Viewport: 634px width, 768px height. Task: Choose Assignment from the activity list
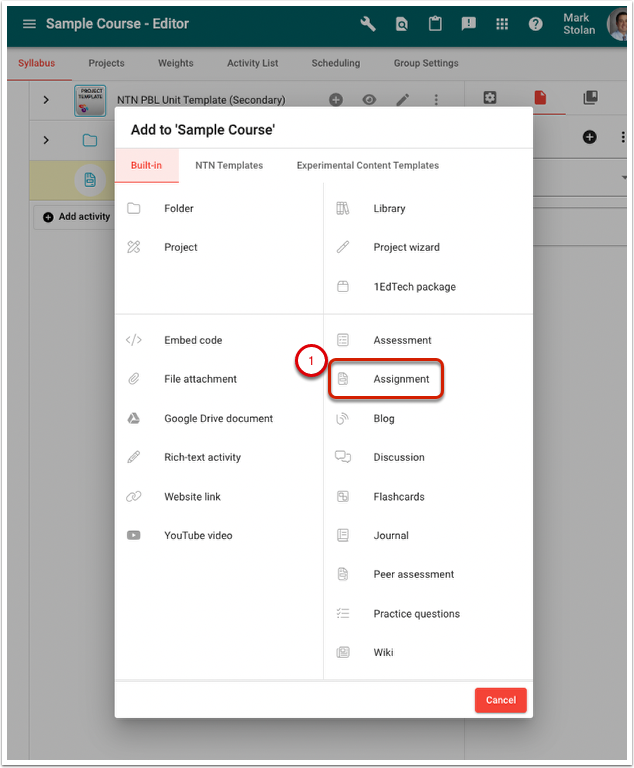click(x=400, y=379)
